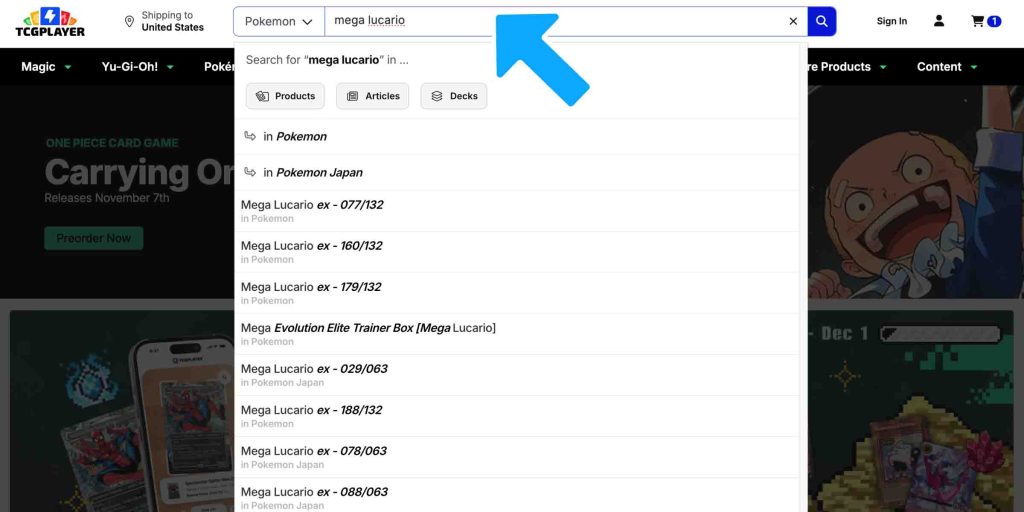
Task: Click the blue search magnifier button
Action: [821, 21]
